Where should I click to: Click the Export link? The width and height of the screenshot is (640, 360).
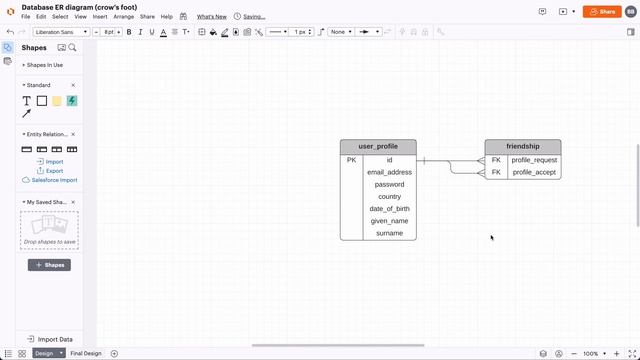pos(50,171)
